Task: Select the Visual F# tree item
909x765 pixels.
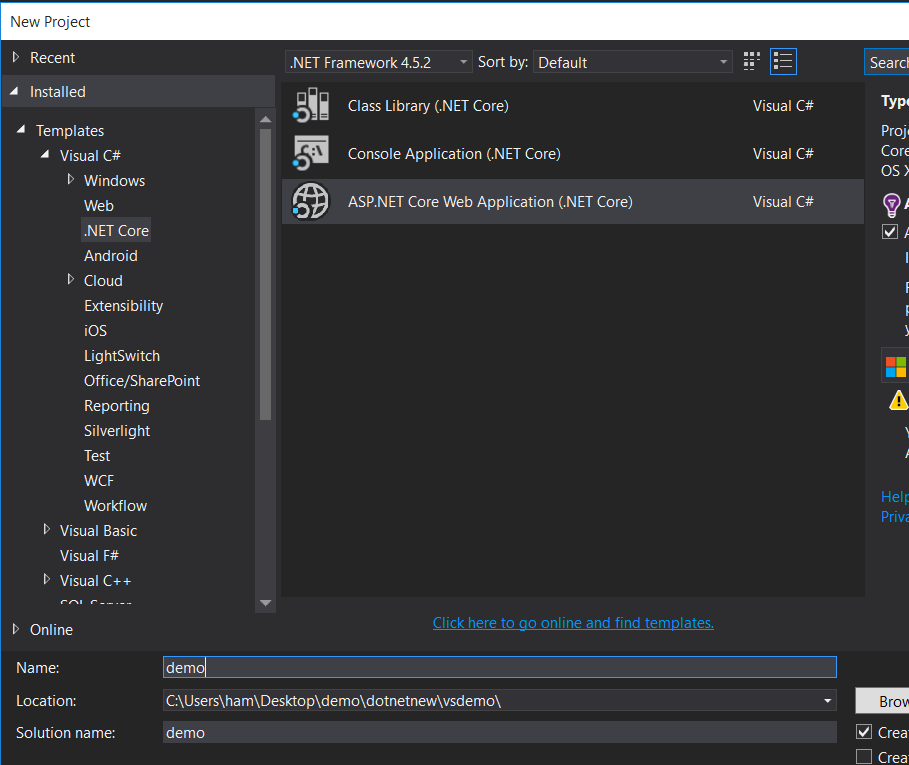Action: coord(89,556)
